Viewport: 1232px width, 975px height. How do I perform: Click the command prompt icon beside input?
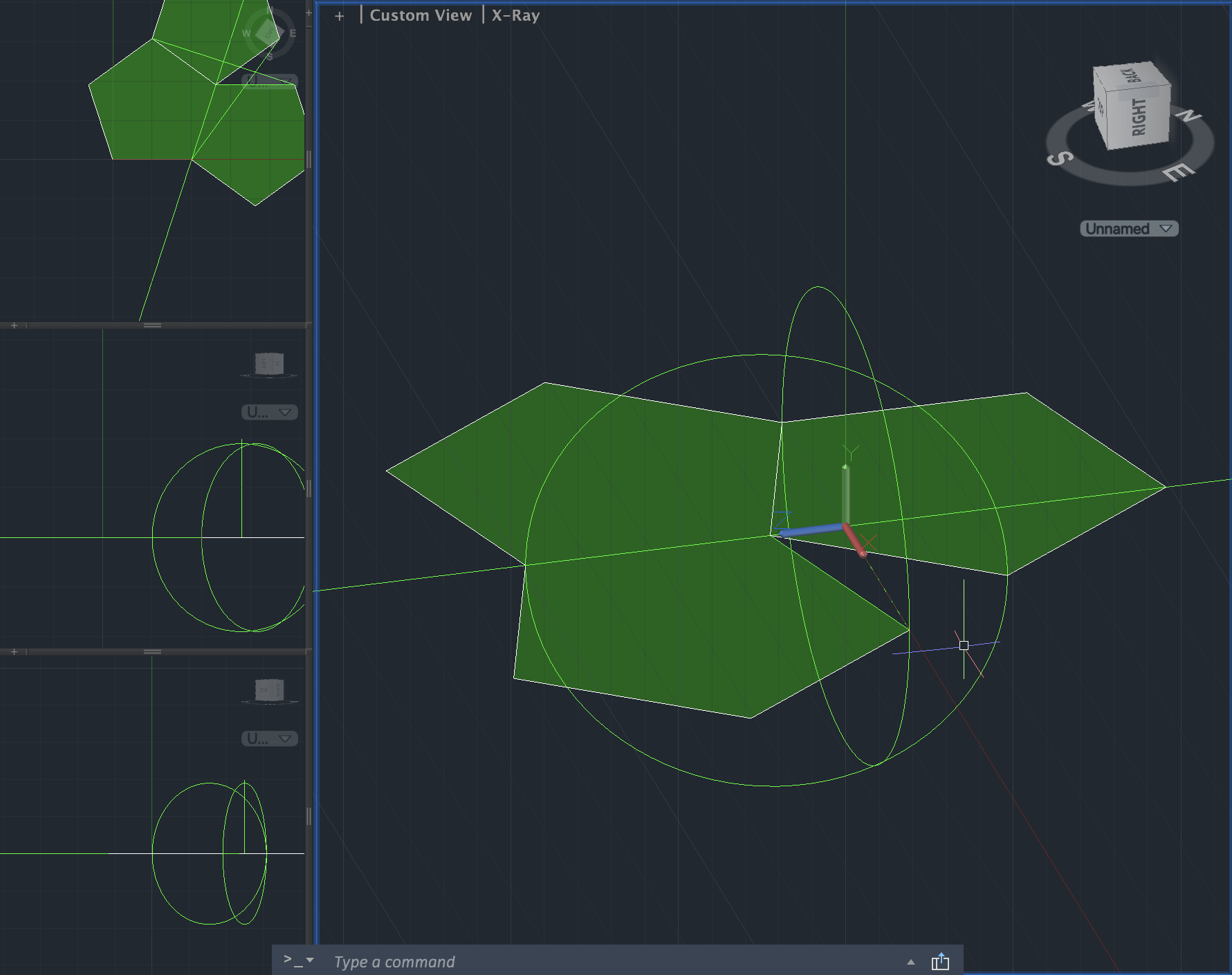[297, 960]
